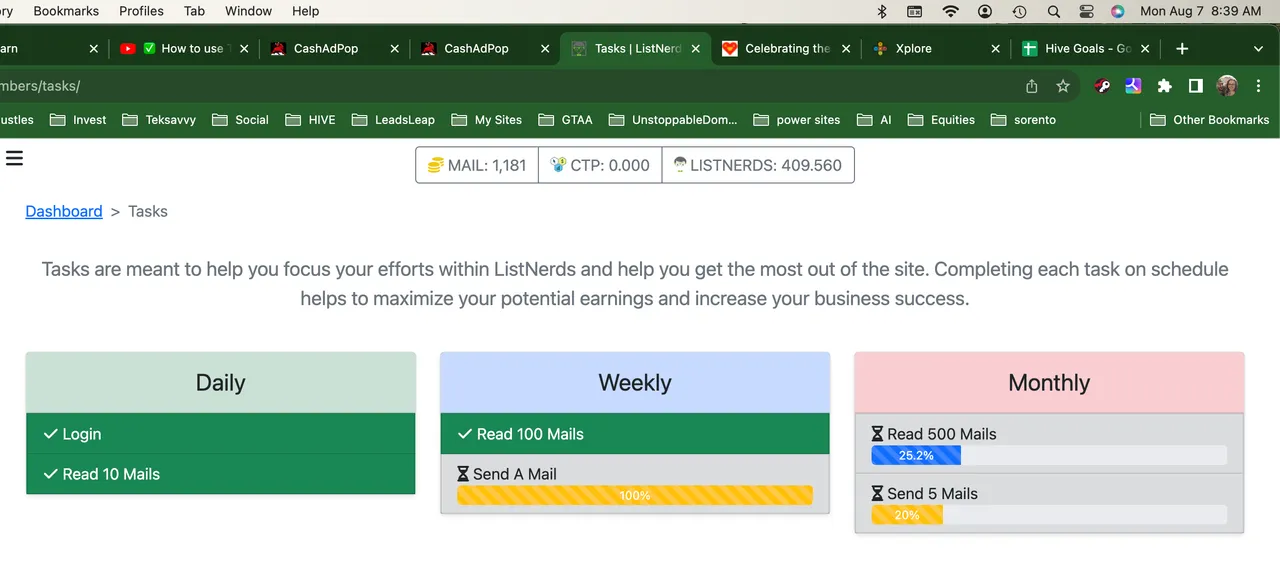Click the keyboard input menu bar icon
Image resolution: width=1280 pixels, height=579 pixels.
[x=915, y=11]
